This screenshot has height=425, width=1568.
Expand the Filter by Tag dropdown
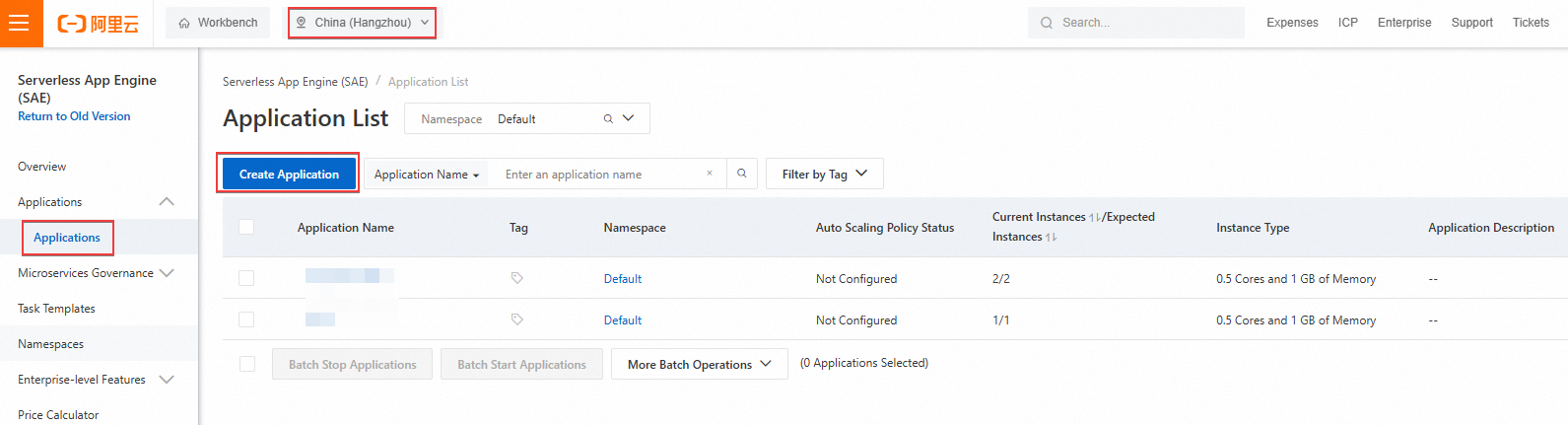tap(824, 174)
